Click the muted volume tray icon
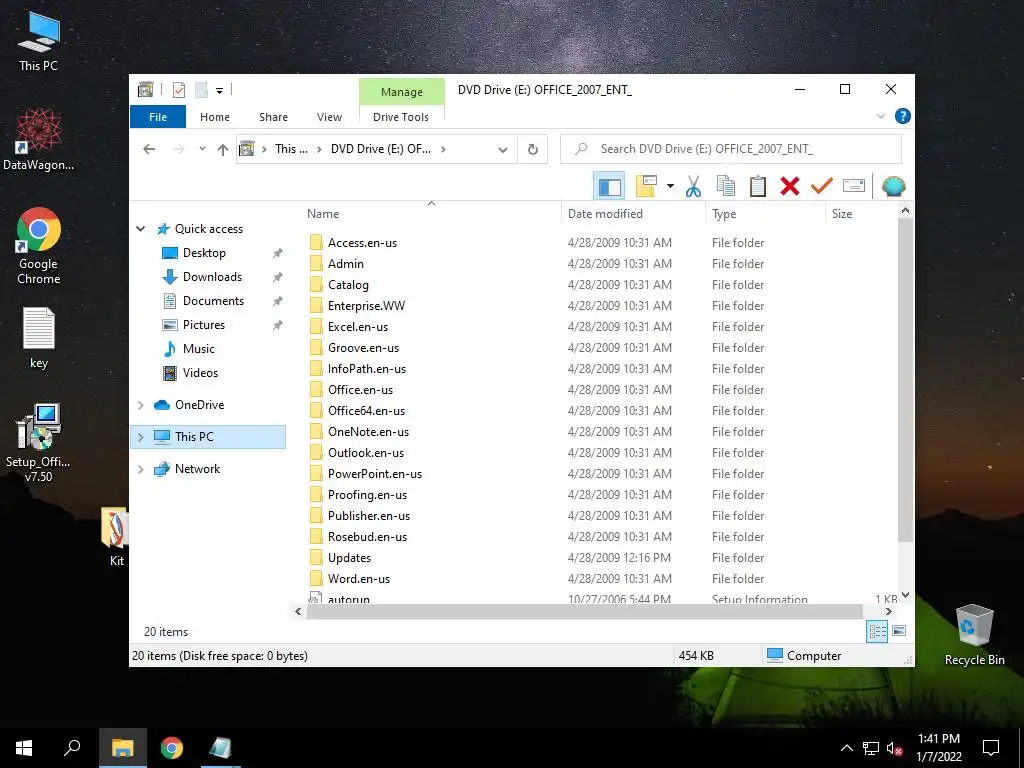The width and height of the screenshot is (1024, 768). (894, 748)
